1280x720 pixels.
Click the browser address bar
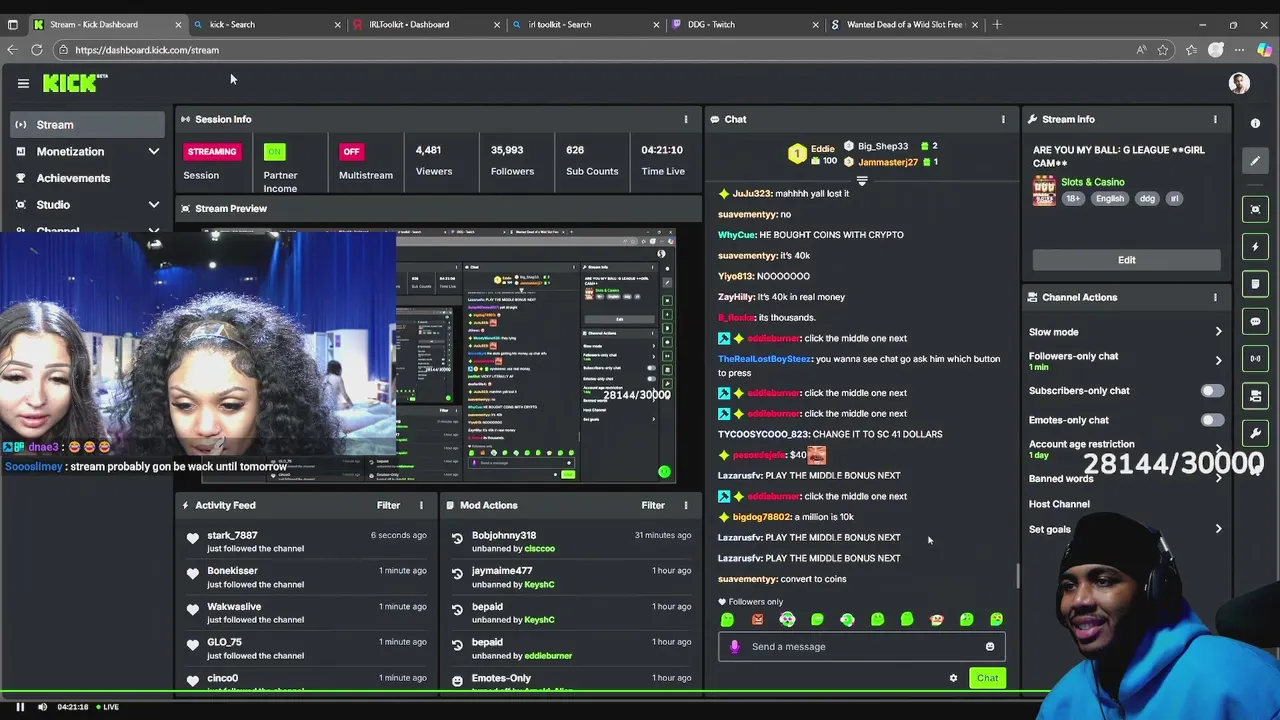click(600, 50)
